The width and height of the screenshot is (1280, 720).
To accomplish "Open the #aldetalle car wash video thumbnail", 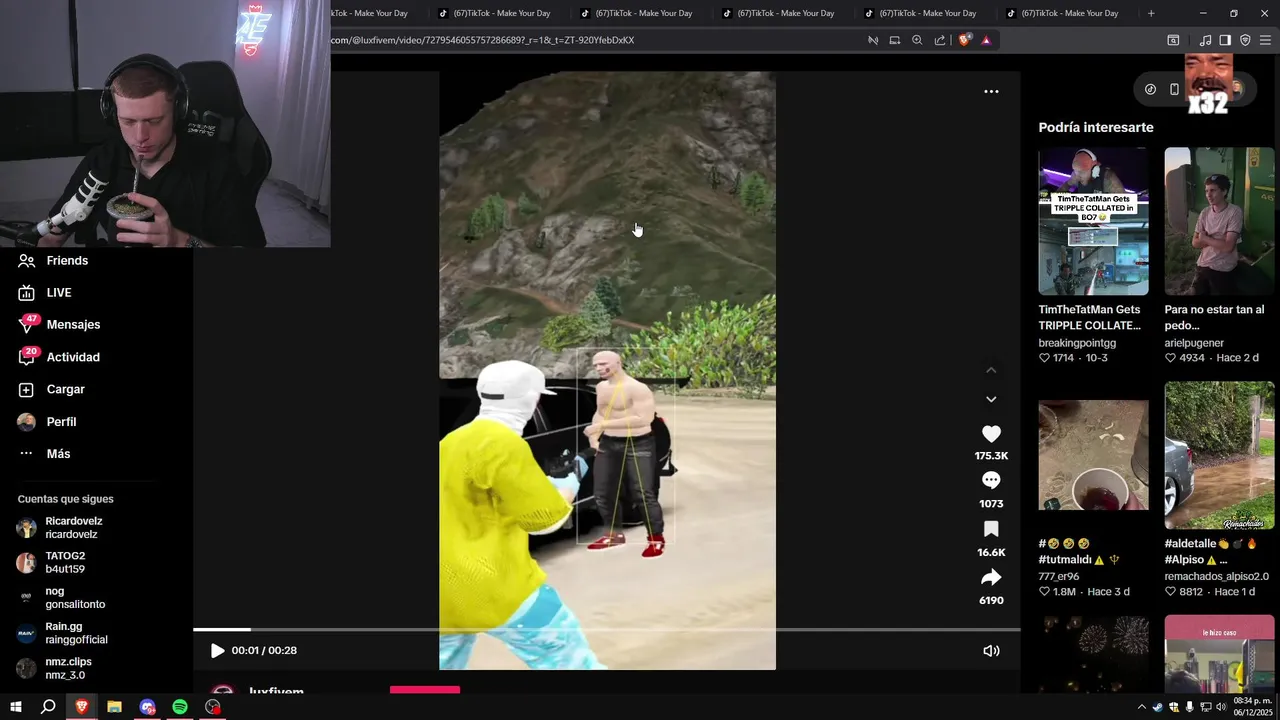I will point(1219,455).
